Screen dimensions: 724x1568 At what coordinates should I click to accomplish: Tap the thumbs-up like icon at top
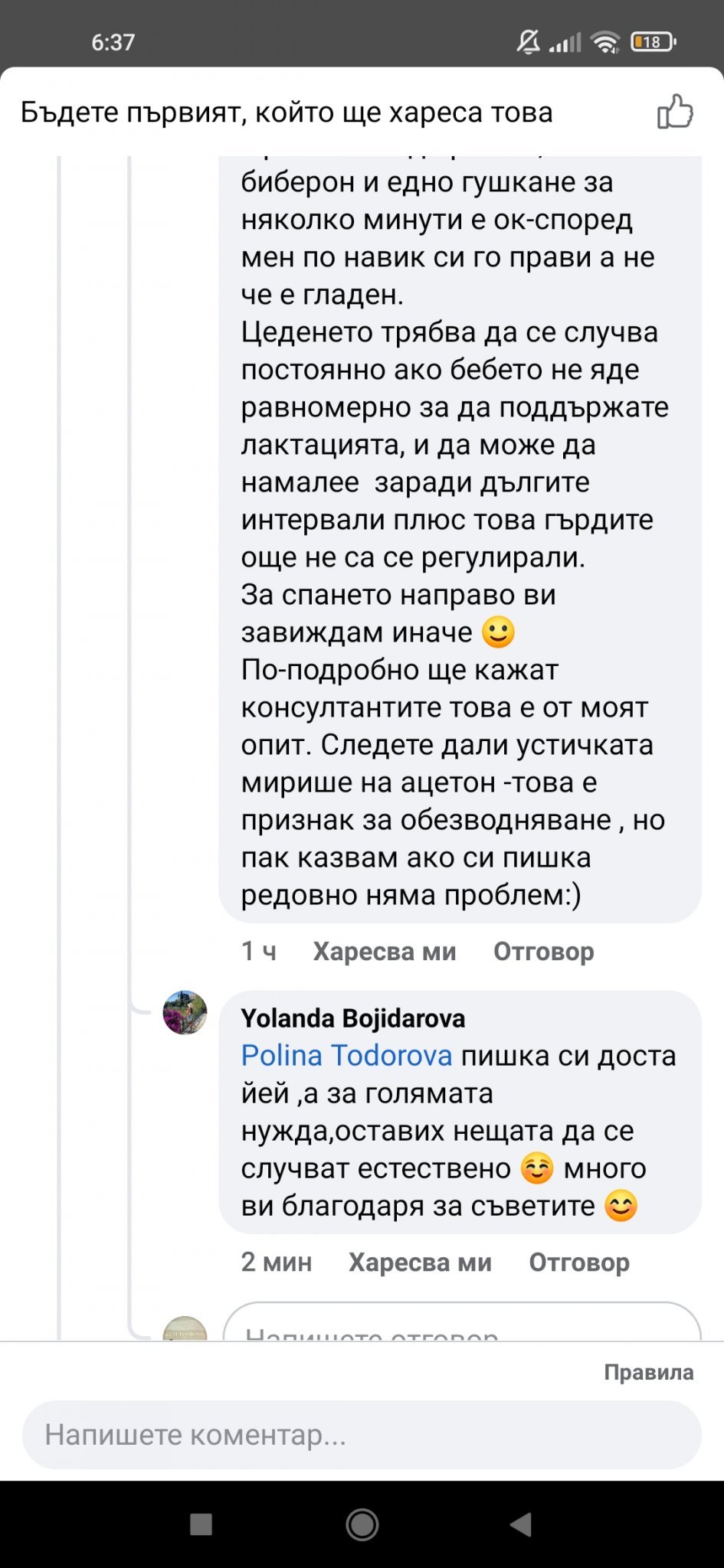(x=675, y=113)
